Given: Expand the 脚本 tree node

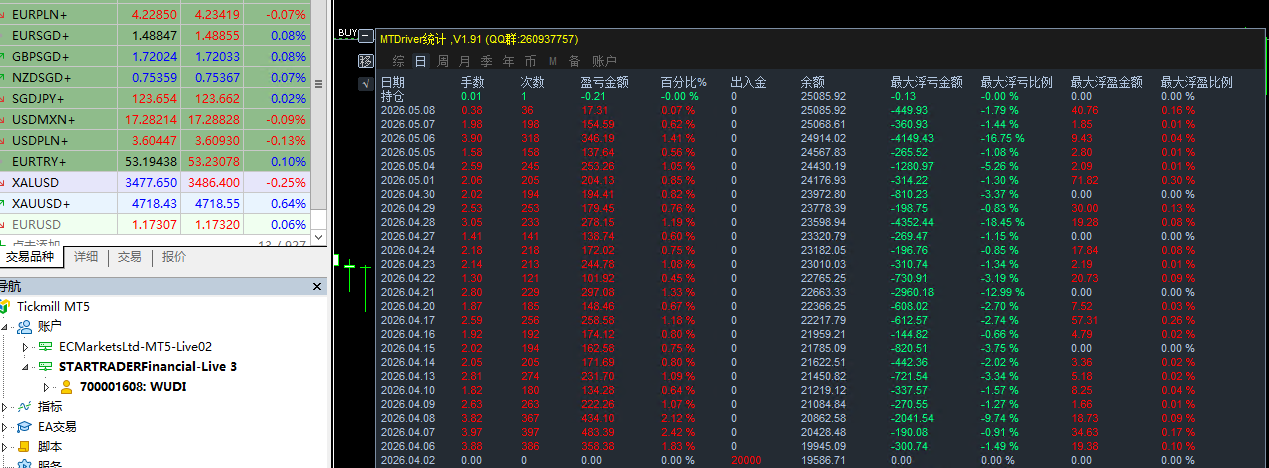Looking at the screenshot, I should (6, 446).
